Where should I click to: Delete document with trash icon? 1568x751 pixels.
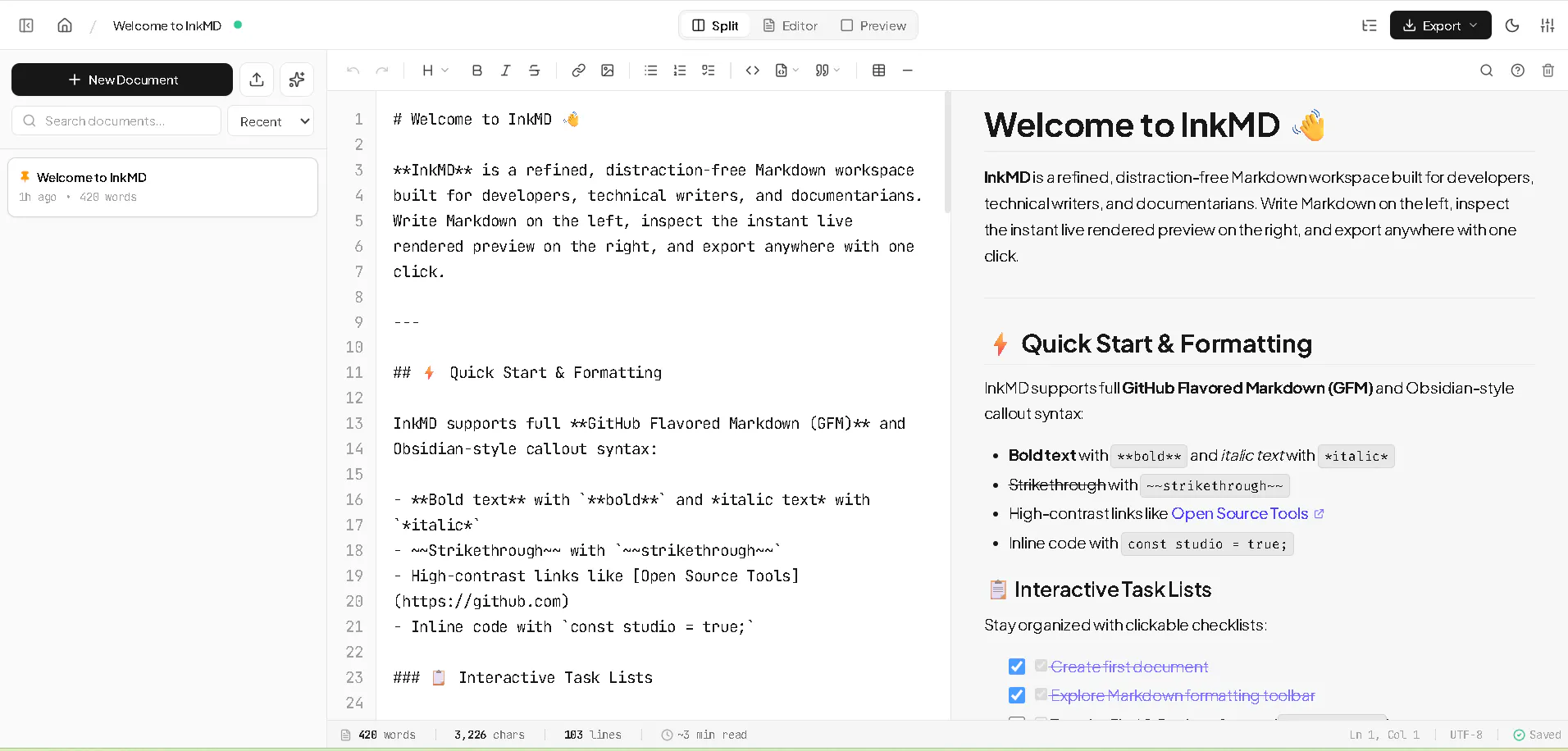coord(1548,71)
